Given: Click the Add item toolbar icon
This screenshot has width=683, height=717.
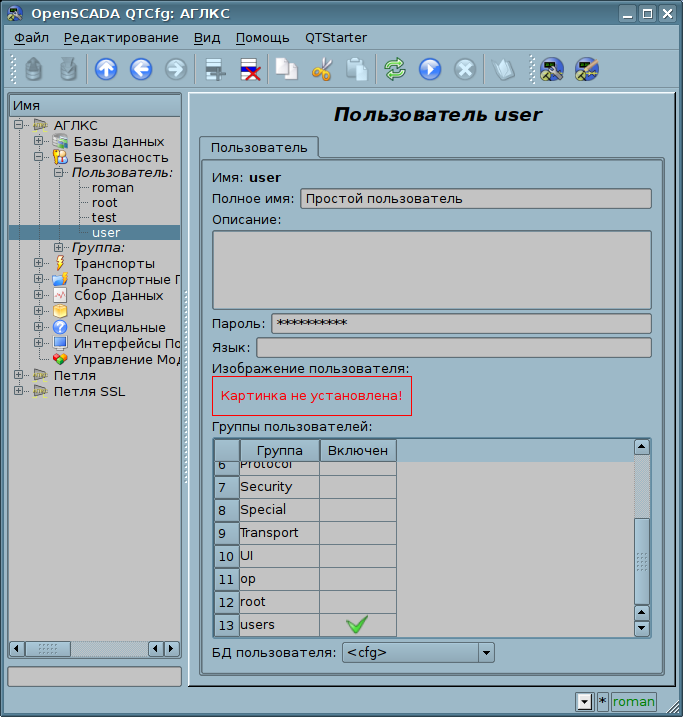Looking at the screenshot, I should 215,70.
